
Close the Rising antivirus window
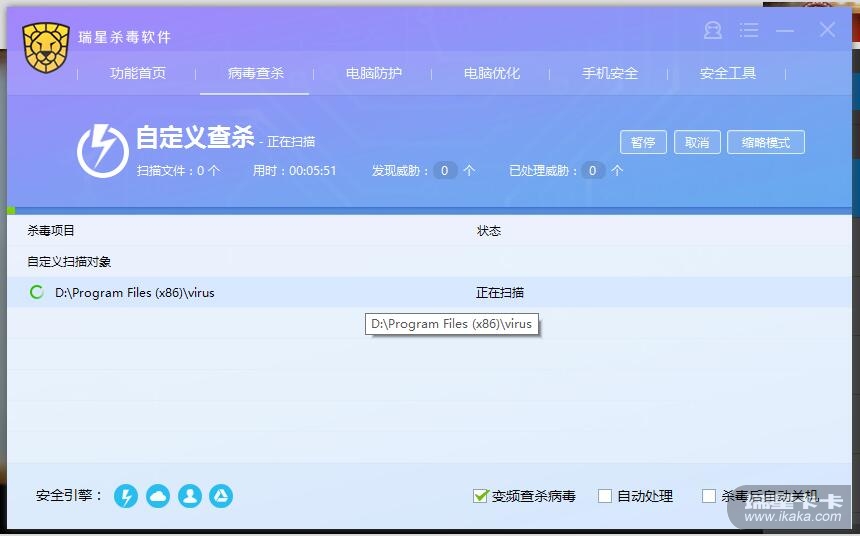tap(827, 30)
